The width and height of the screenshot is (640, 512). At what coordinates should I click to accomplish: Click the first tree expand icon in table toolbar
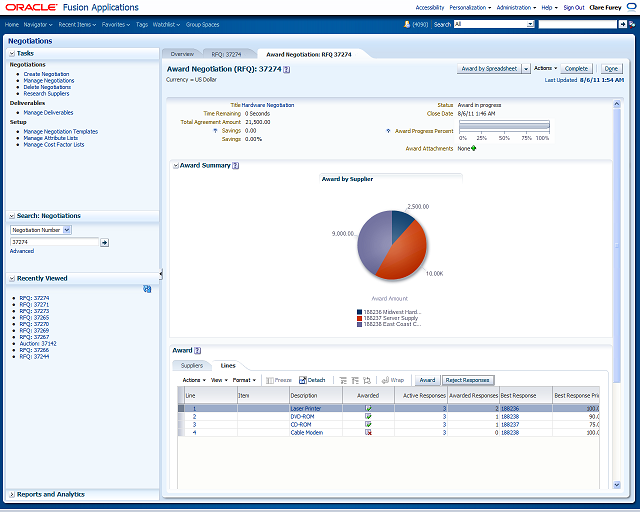[x=343, y=380]
